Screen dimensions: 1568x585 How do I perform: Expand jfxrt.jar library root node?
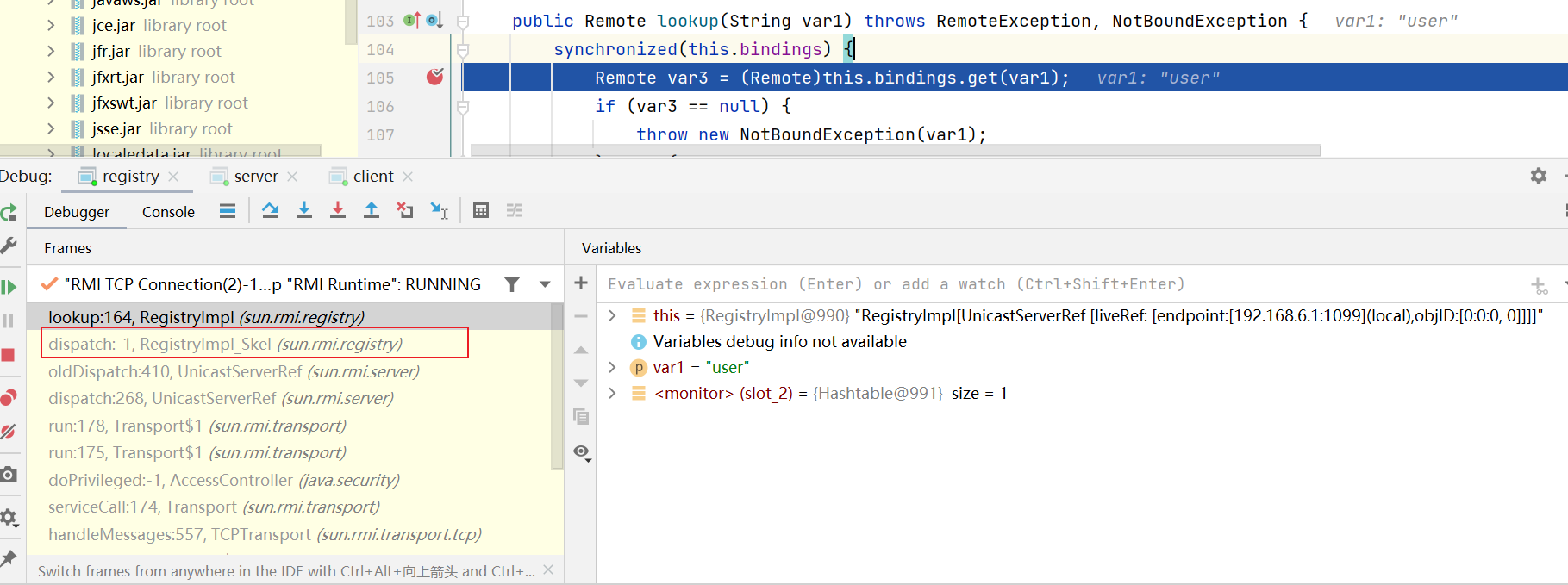coord(51,78)
